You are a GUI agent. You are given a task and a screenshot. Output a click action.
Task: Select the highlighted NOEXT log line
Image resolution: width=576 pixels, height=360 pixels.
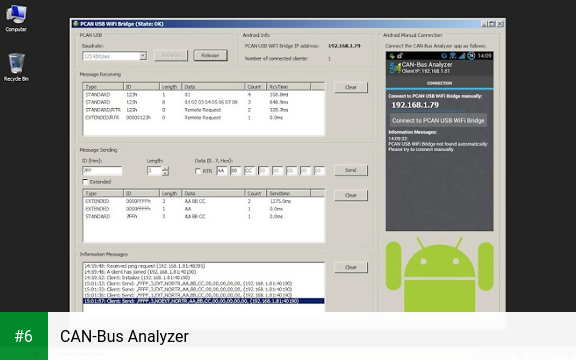point(204,301)
